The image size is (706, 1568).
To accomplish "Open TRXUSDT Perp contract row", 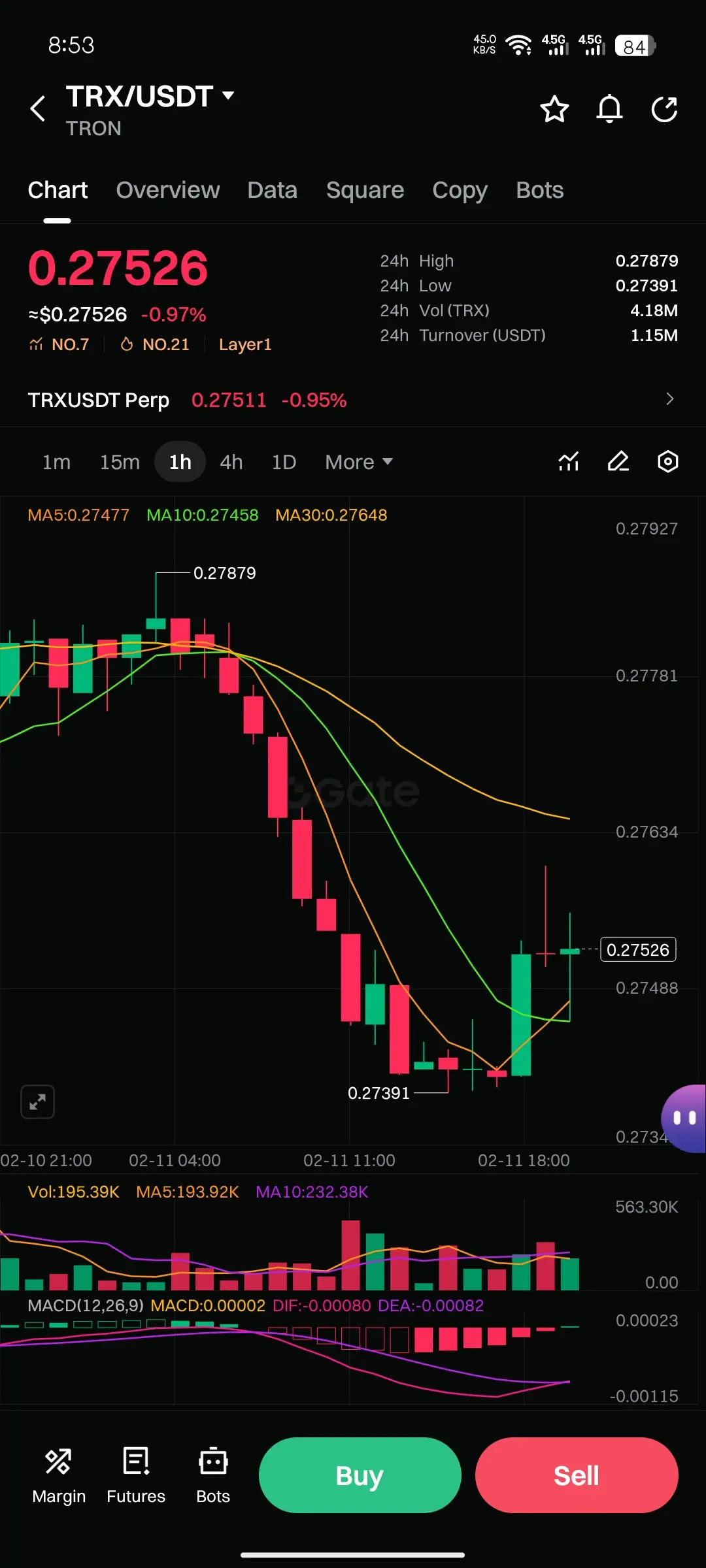I will point(353,399).
